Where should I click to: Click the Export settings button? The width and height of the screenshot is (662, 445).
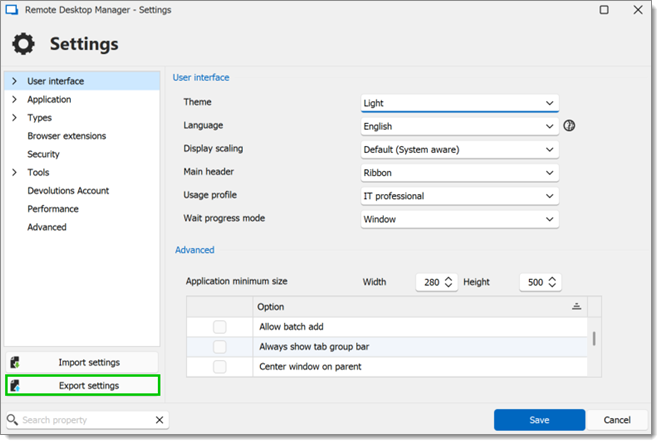(x=82, y=385)
